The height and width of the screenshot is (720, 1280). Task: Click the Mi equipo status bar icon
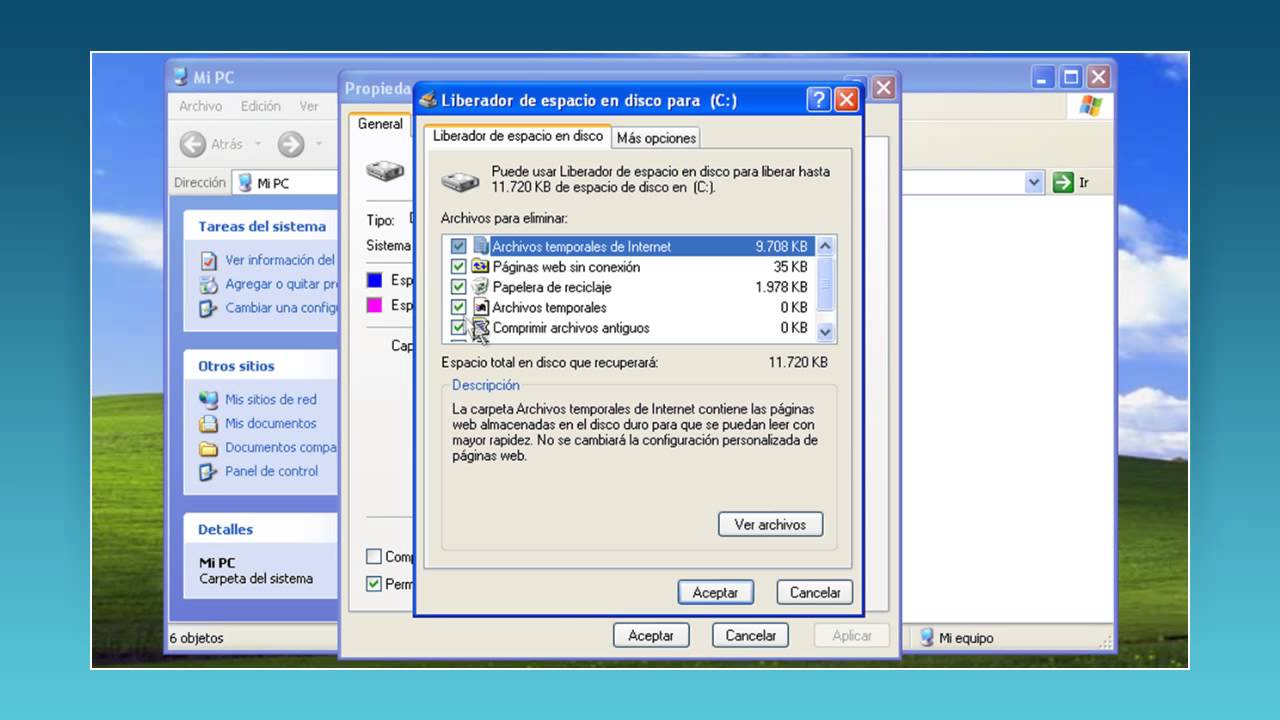coord(927,638)
